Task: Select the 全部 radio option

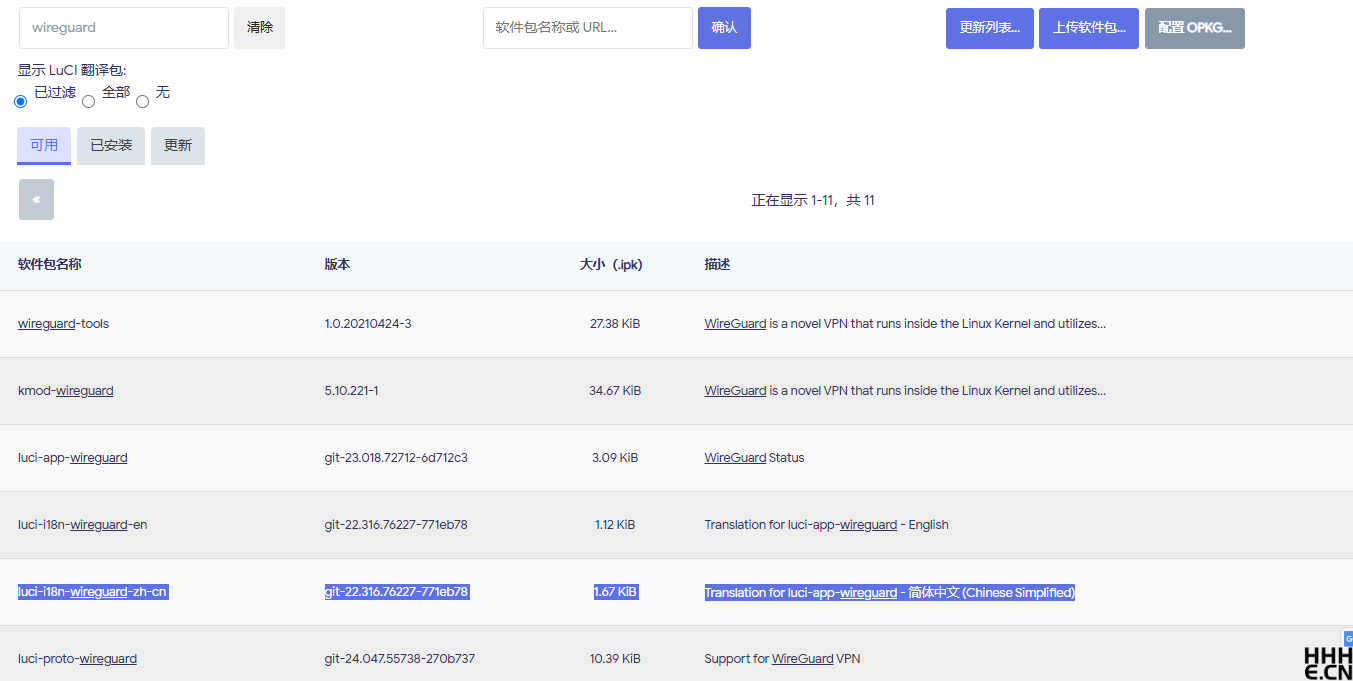Action: [88, 101]
